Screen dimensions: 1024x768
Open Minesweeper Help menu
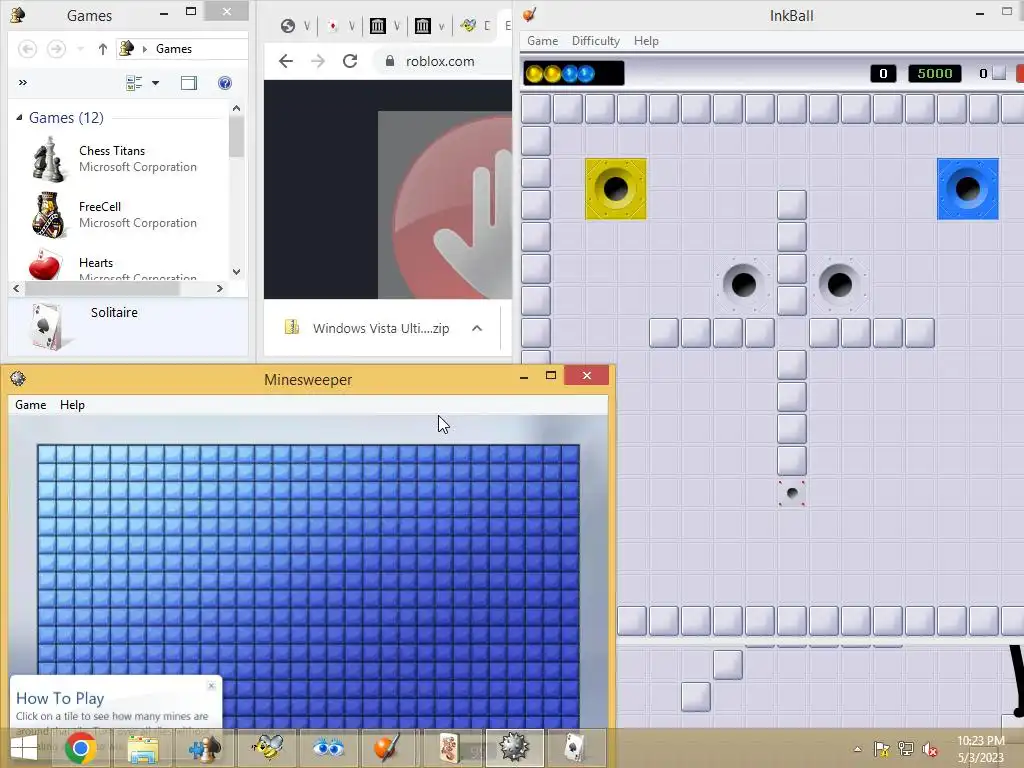point(72,405)
